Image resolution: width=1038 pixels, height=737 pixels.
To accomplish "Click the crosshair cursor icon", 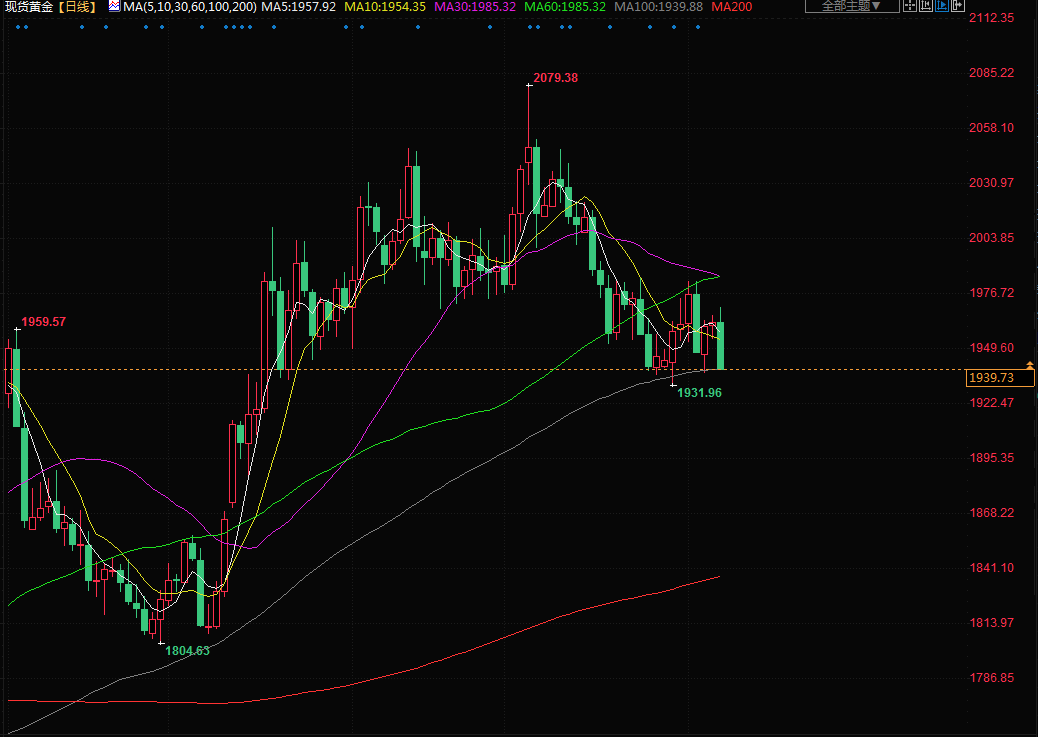I will click(x=910, y=5).
